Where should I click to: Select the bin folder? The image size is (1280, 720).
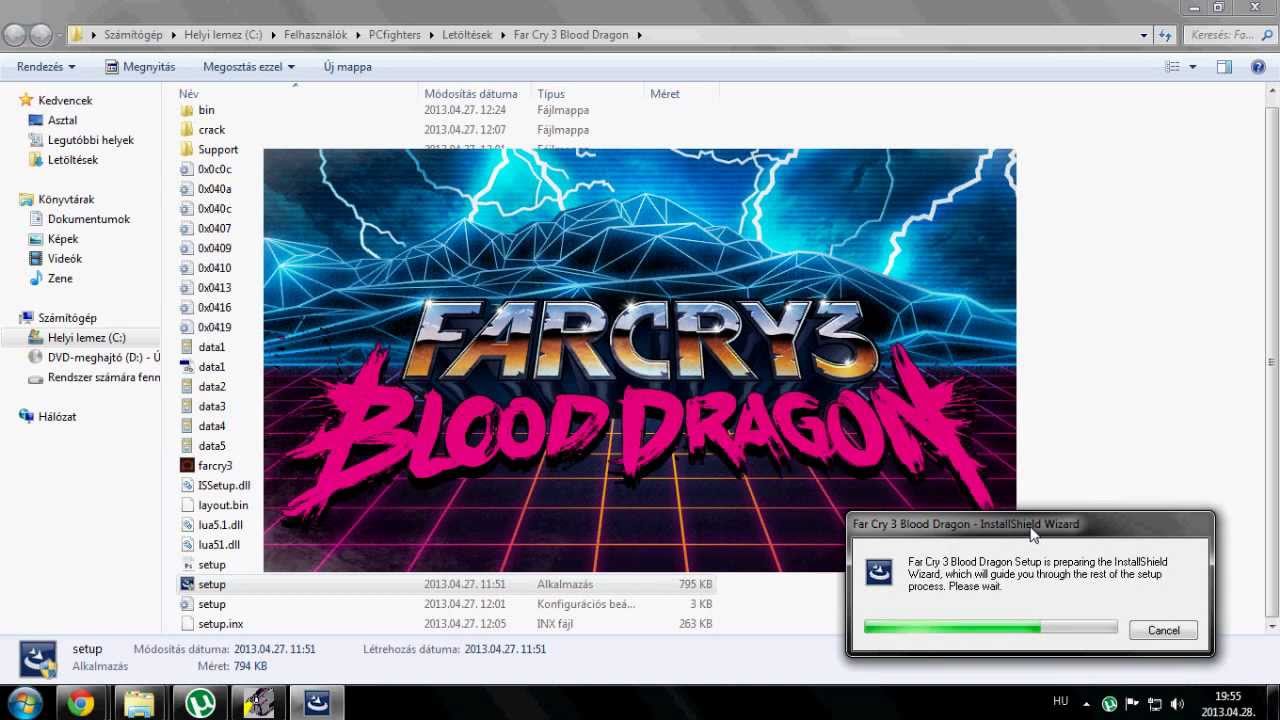[206, 110]
